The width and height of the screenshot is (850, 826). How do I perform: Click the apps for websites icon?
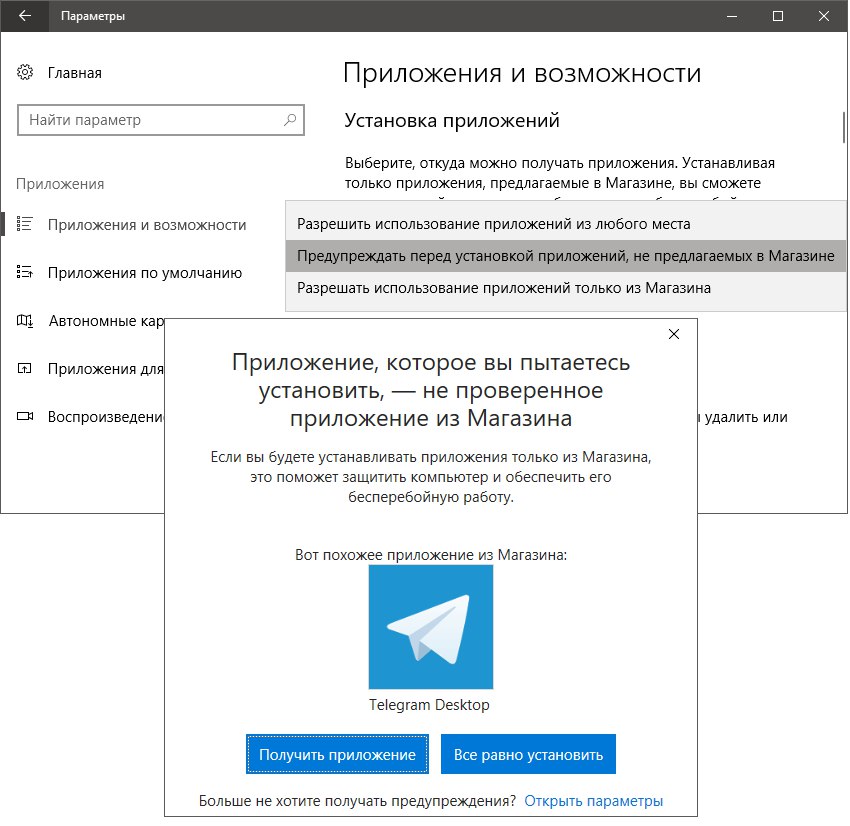click(x=24, y=369)
